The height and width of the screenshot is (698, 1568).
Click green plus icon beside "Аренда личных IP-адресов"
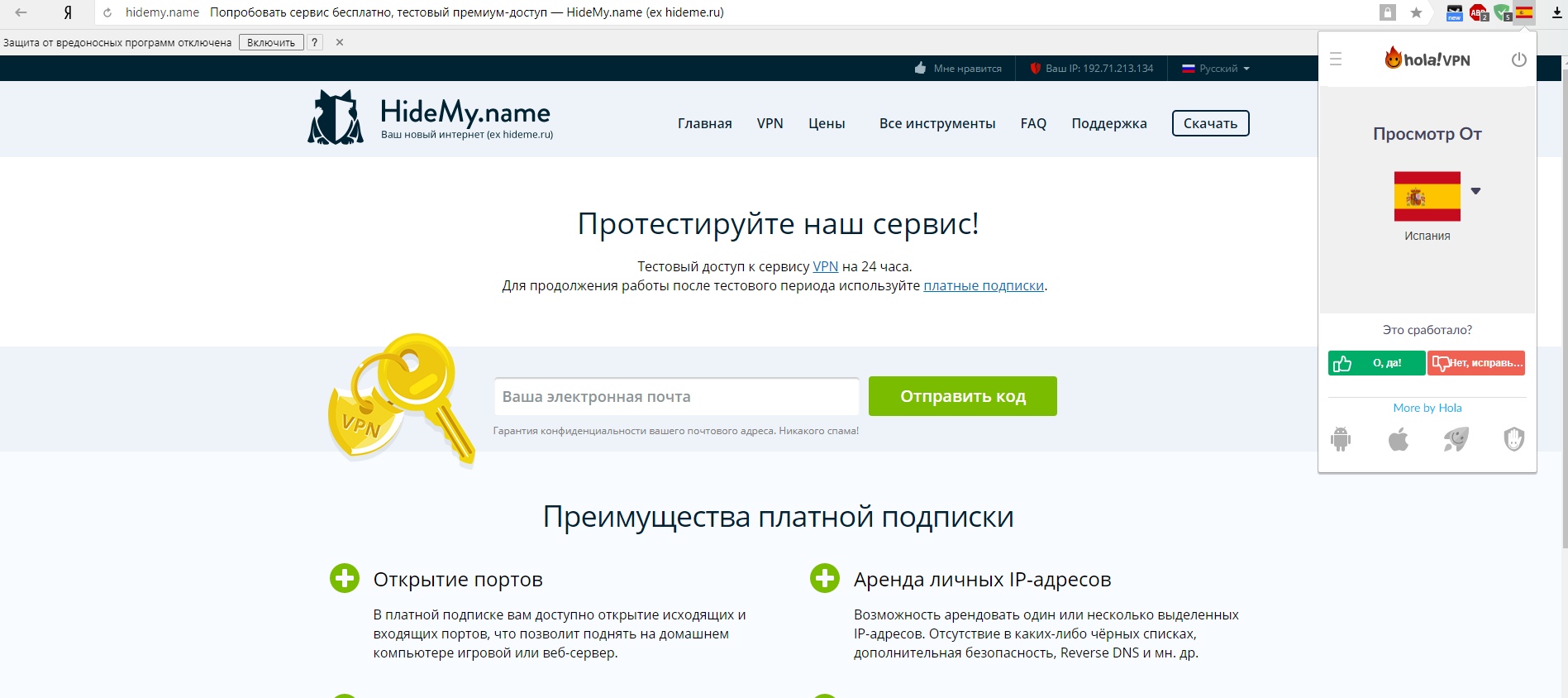point(825,578)
